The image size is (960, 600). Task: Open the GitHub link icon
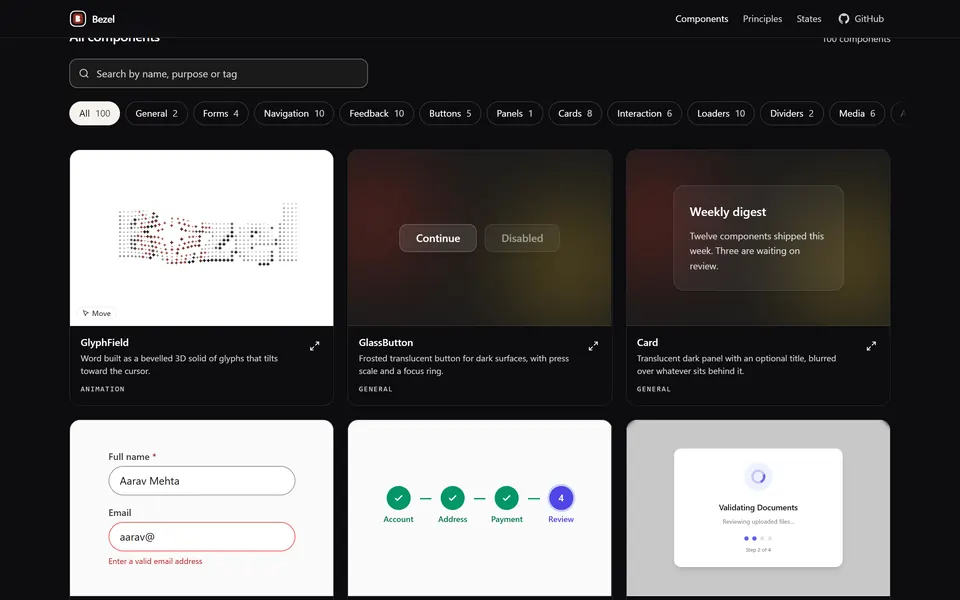coord(844,19)
